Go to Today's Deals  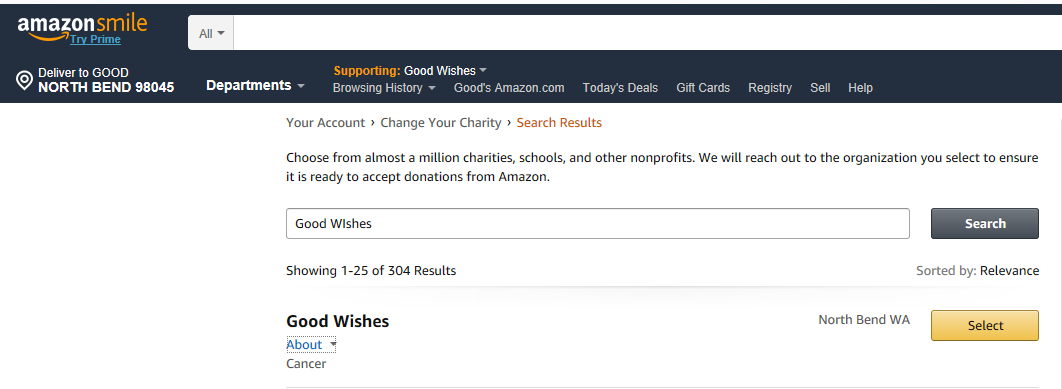pyautogui.click(x=620, y=87)
